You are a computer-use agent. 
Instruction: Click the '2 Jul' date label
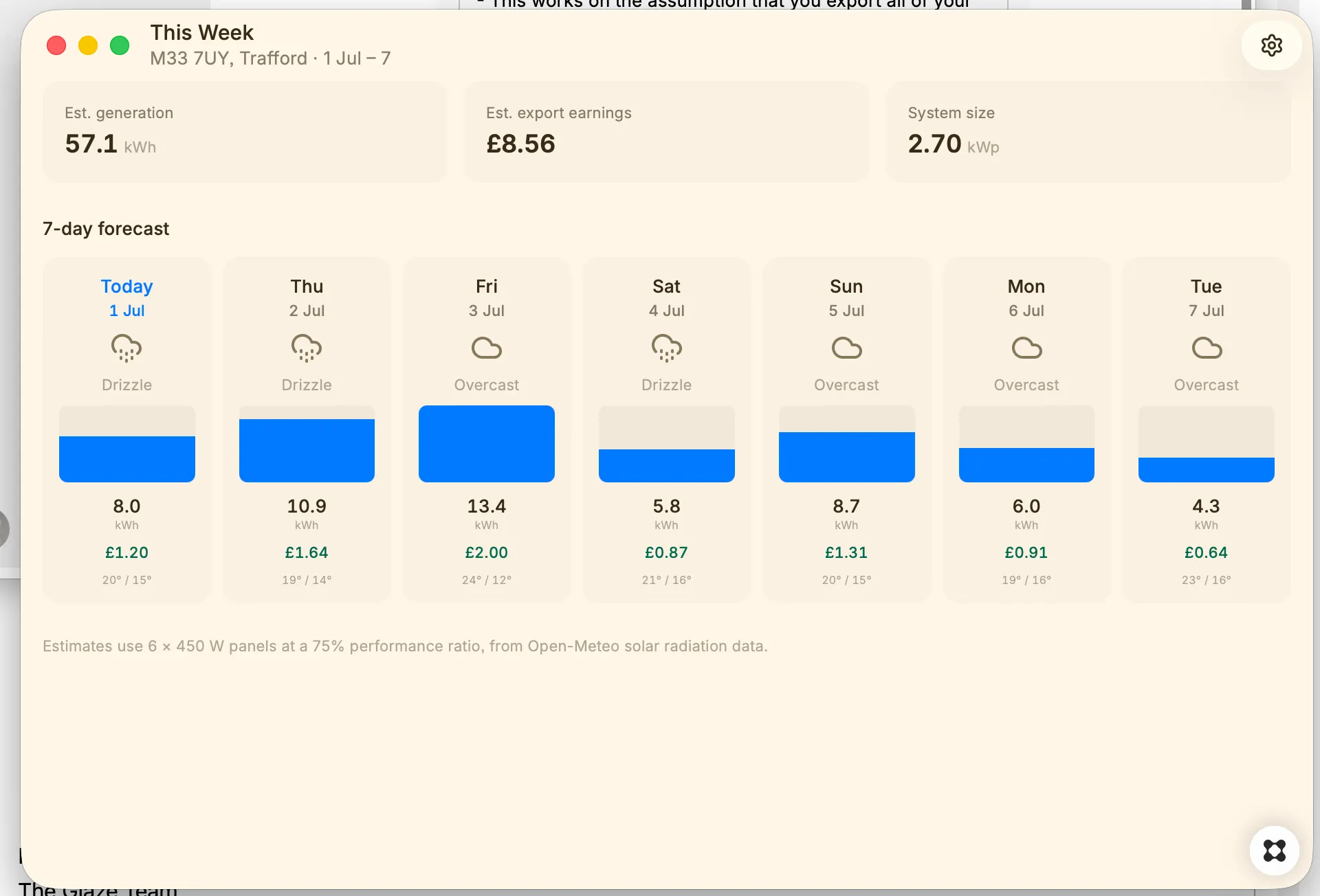point(307,311)
